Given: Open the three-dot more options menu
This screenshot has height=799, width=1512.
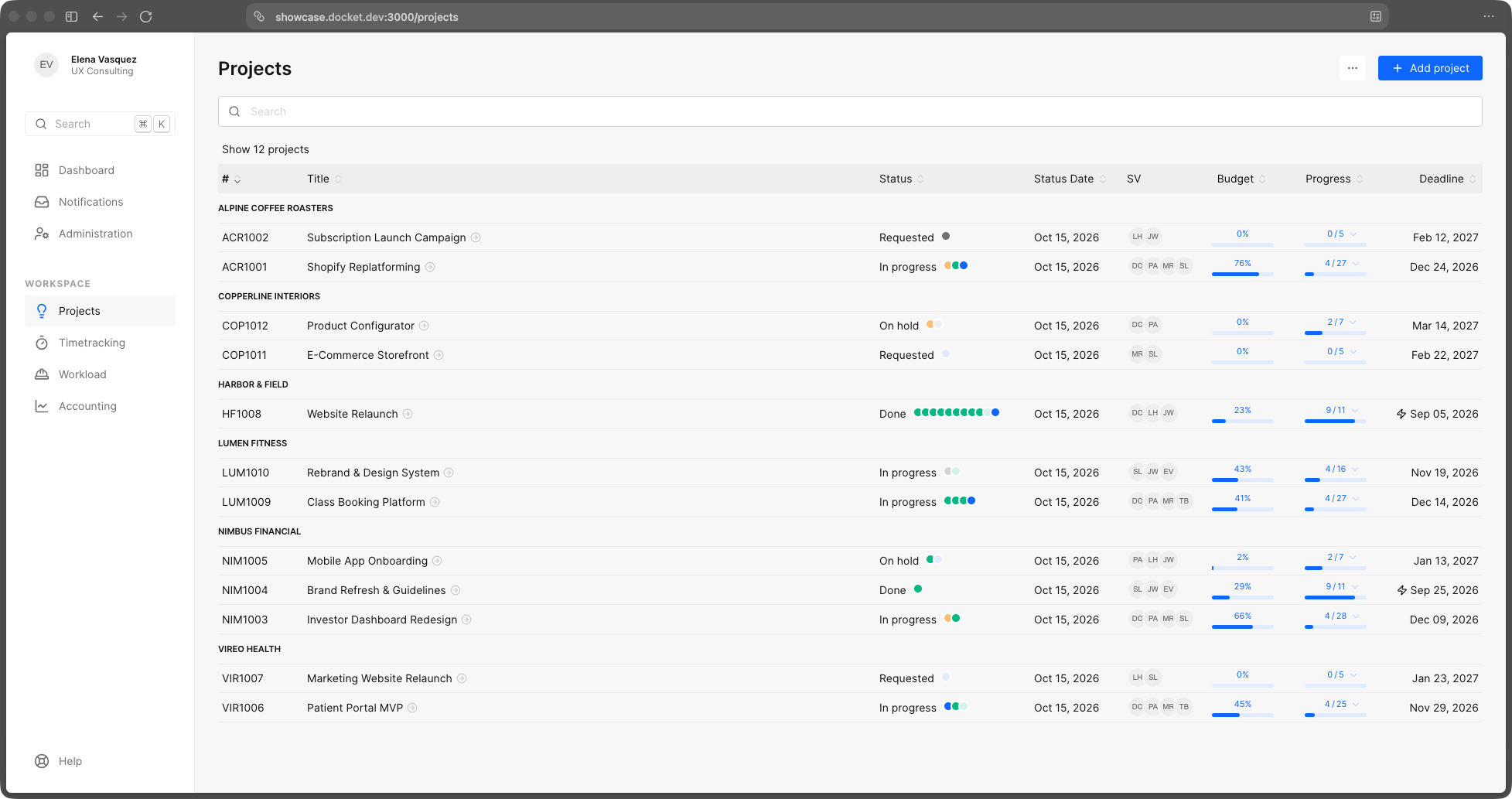Looking at the screenshot, I should [1353, 68].
